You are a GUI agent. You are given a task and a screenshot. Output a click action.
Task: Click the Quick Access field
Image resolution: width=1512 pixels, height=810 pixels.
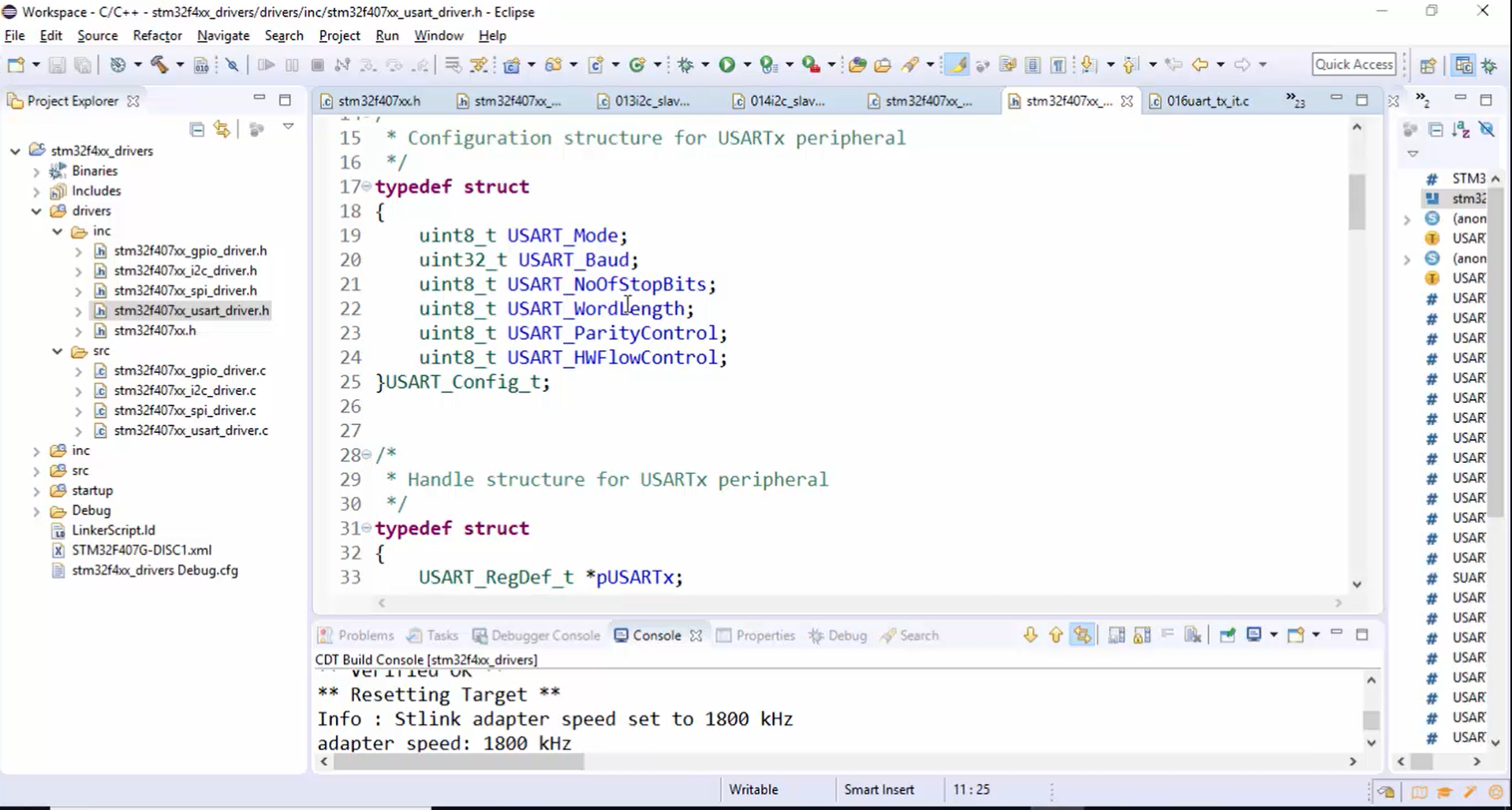1353,65
